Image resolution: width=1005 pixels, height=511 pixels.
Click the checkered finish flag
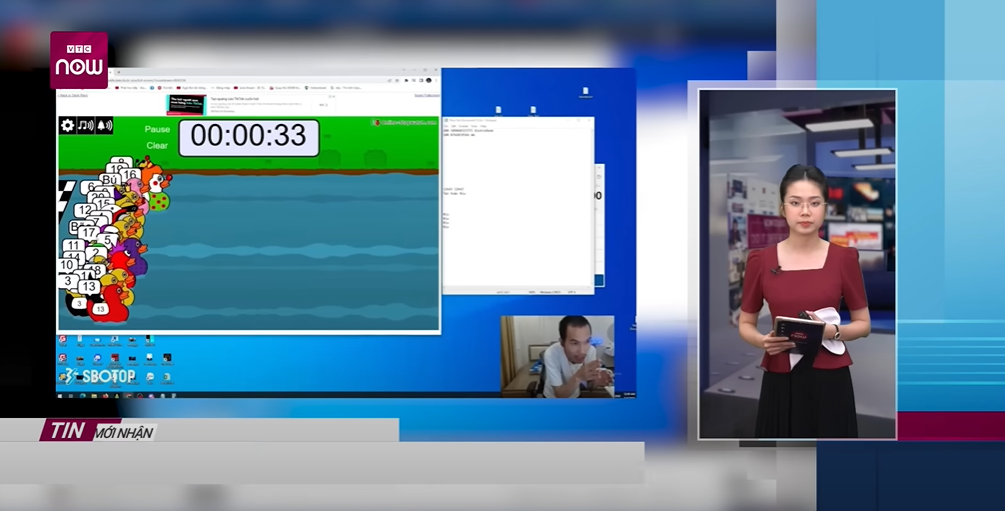(x=66, y=201)
